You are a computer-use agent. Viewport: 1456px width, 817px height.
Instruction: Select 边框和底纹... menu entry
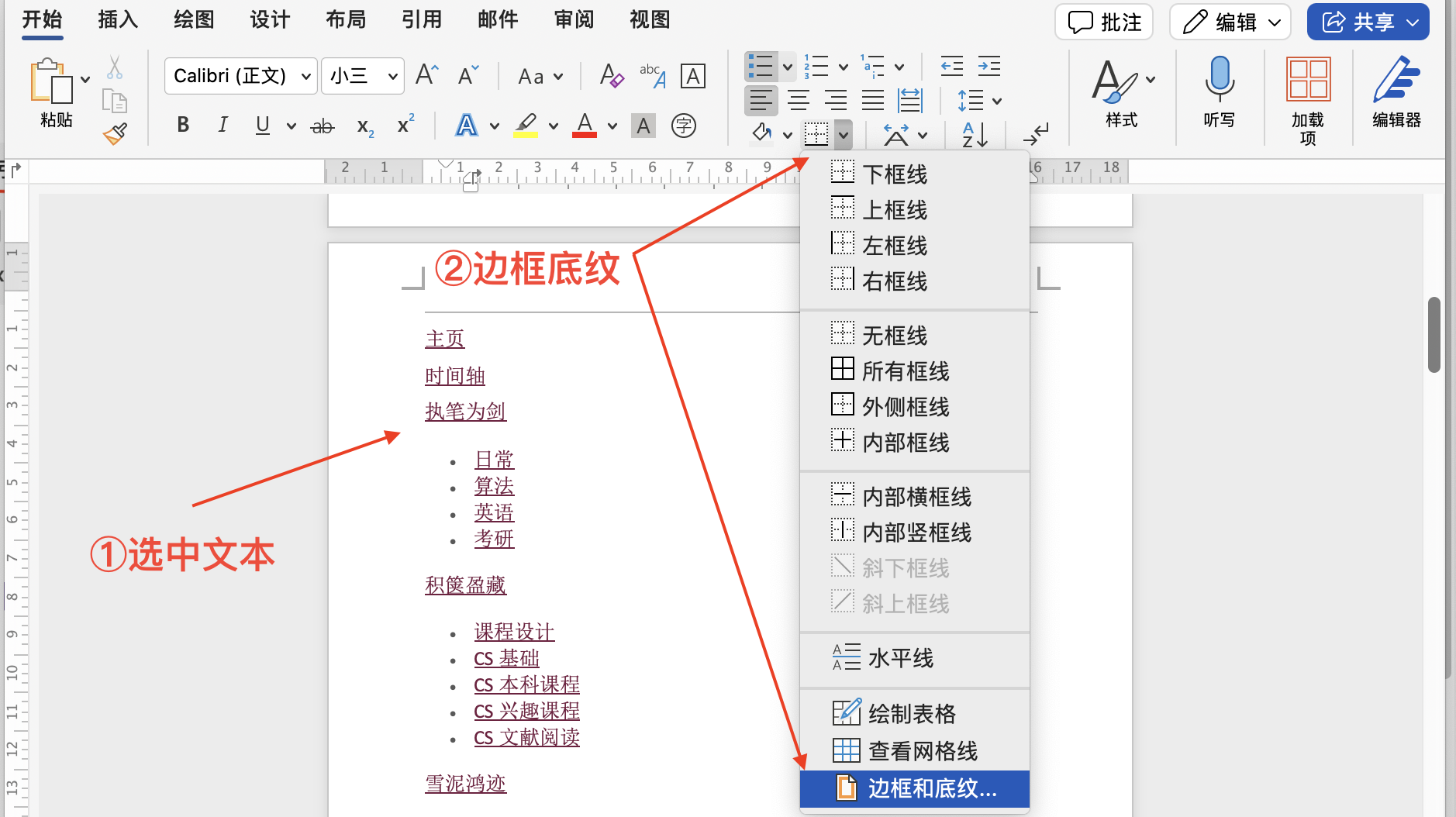pos(915,788)
